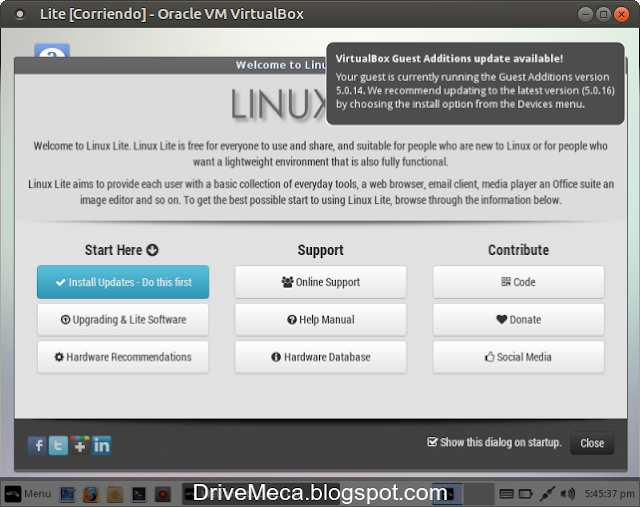Open Upgrading & Lite Software
This screenshot has width=640, height=507.
[123, 320]
